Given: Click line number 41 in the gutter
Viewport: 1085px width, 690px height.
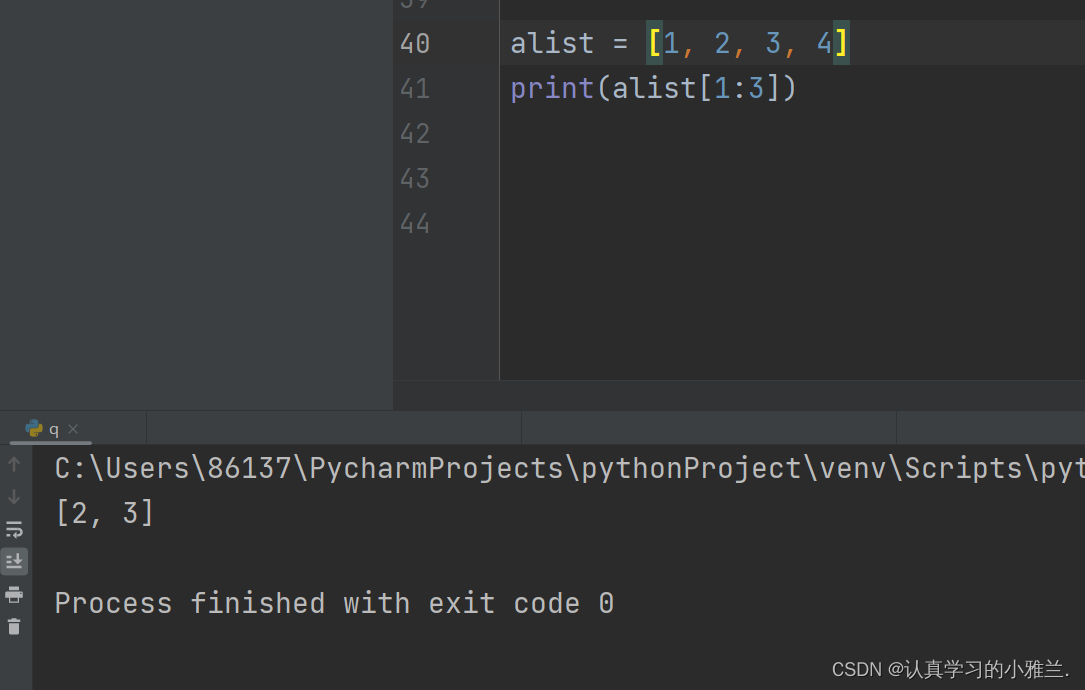Looking at the screenshot, I should click(414, 89).
